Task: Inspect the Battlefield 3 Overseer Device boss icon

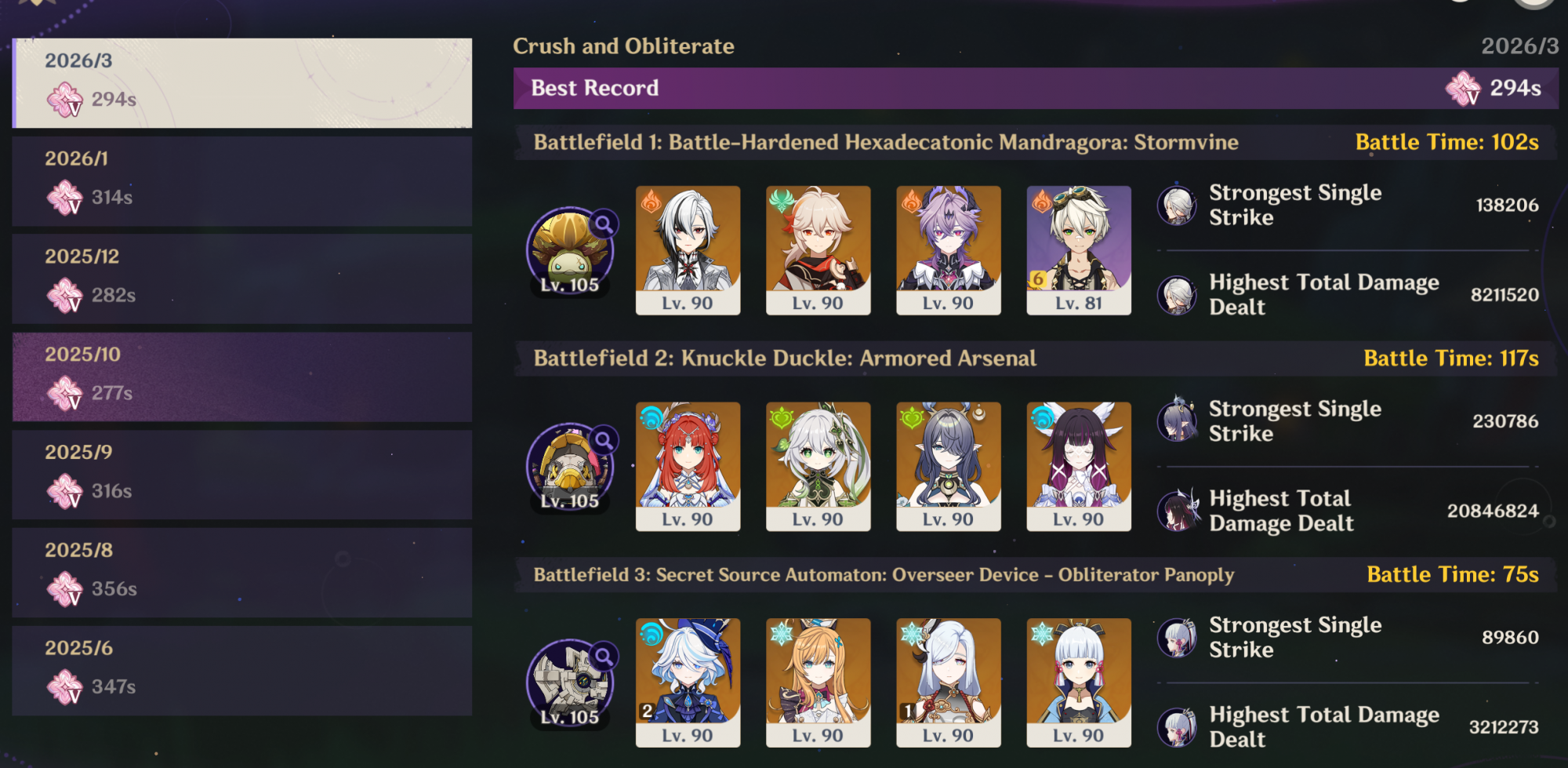Action: coord(571,683)
